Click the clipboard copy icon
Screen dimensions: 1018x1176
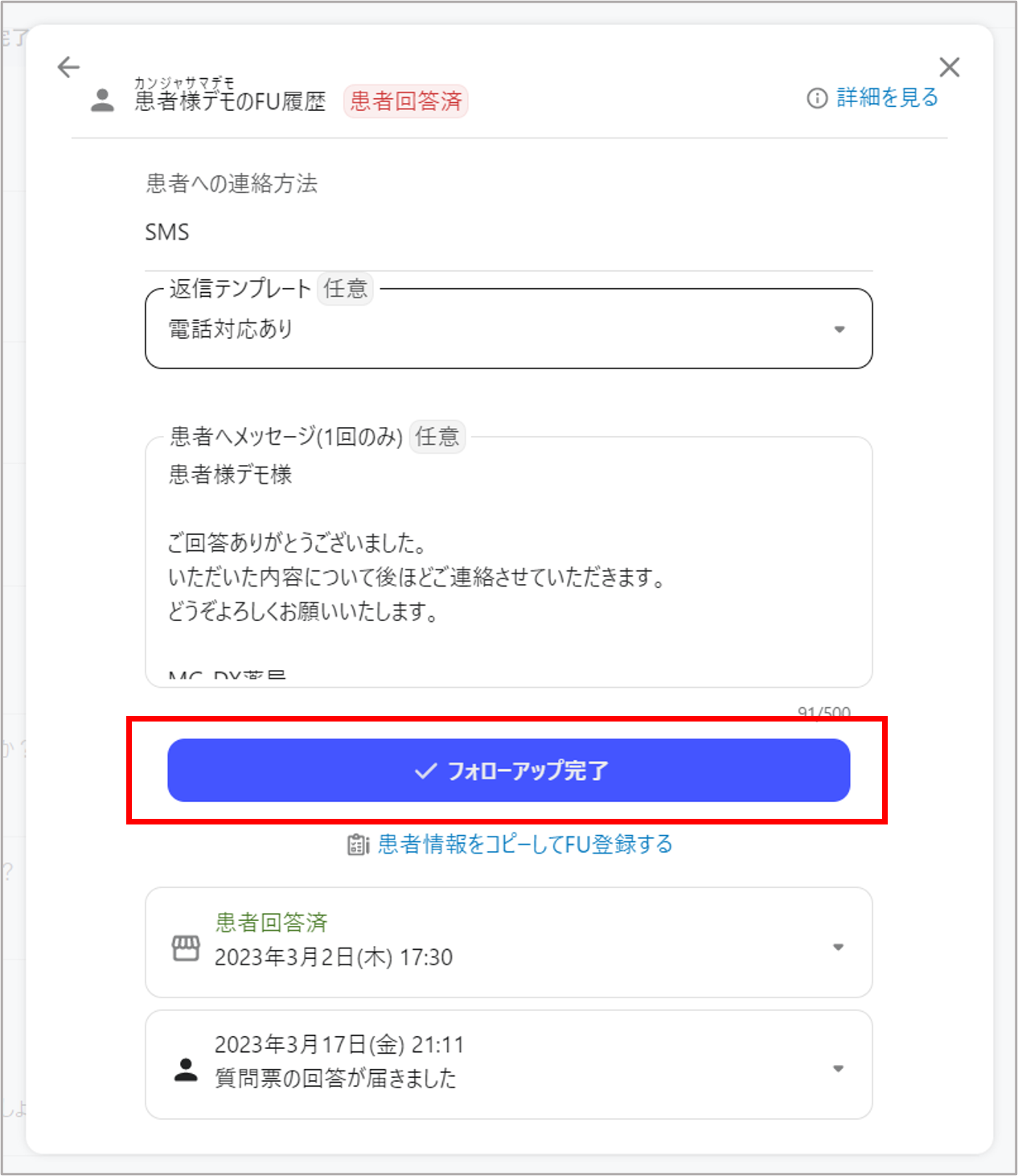point(358,845)
